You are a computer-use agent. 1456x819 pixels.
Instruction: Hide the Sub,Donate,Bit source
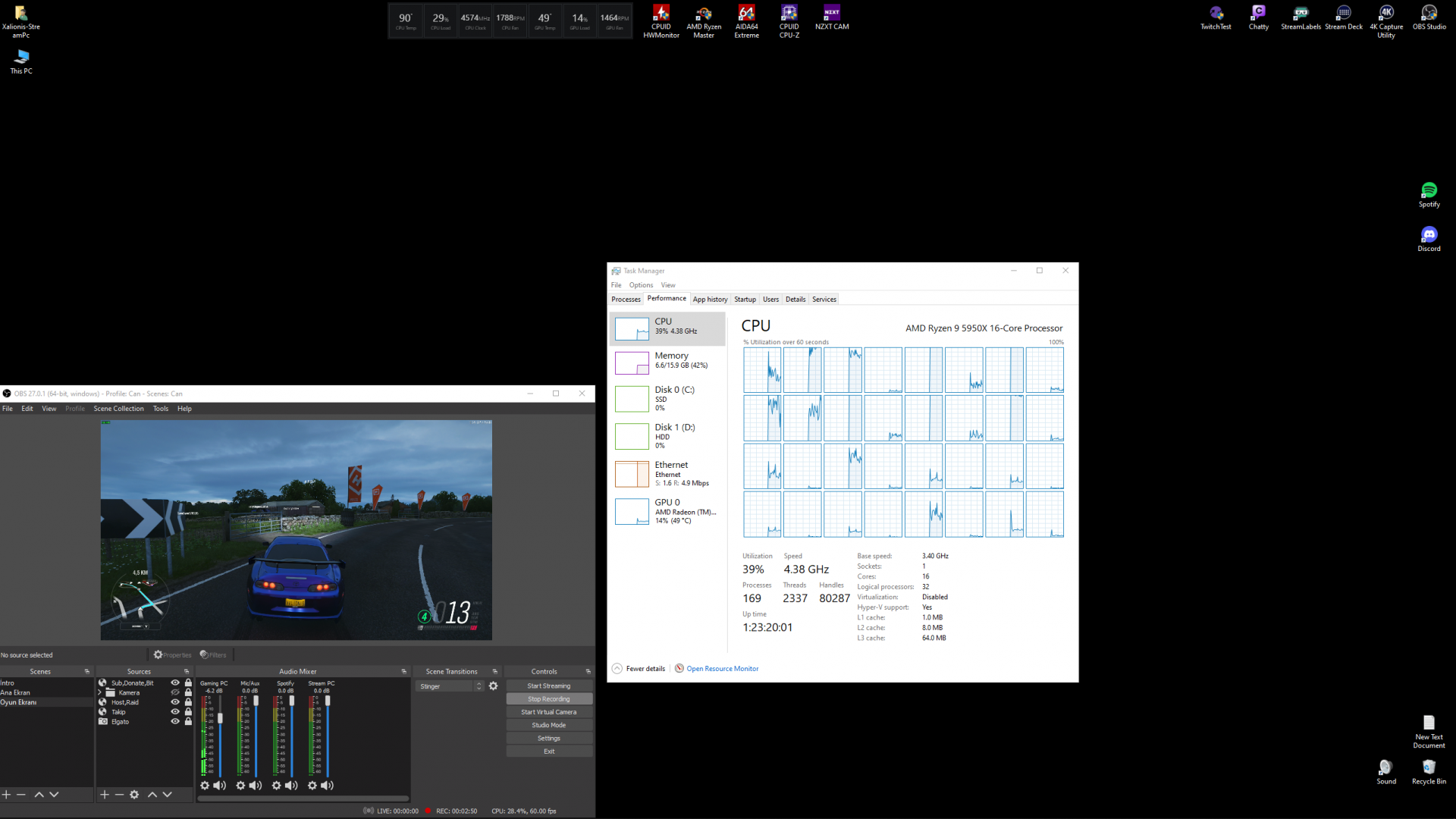[x=175, y=683]
